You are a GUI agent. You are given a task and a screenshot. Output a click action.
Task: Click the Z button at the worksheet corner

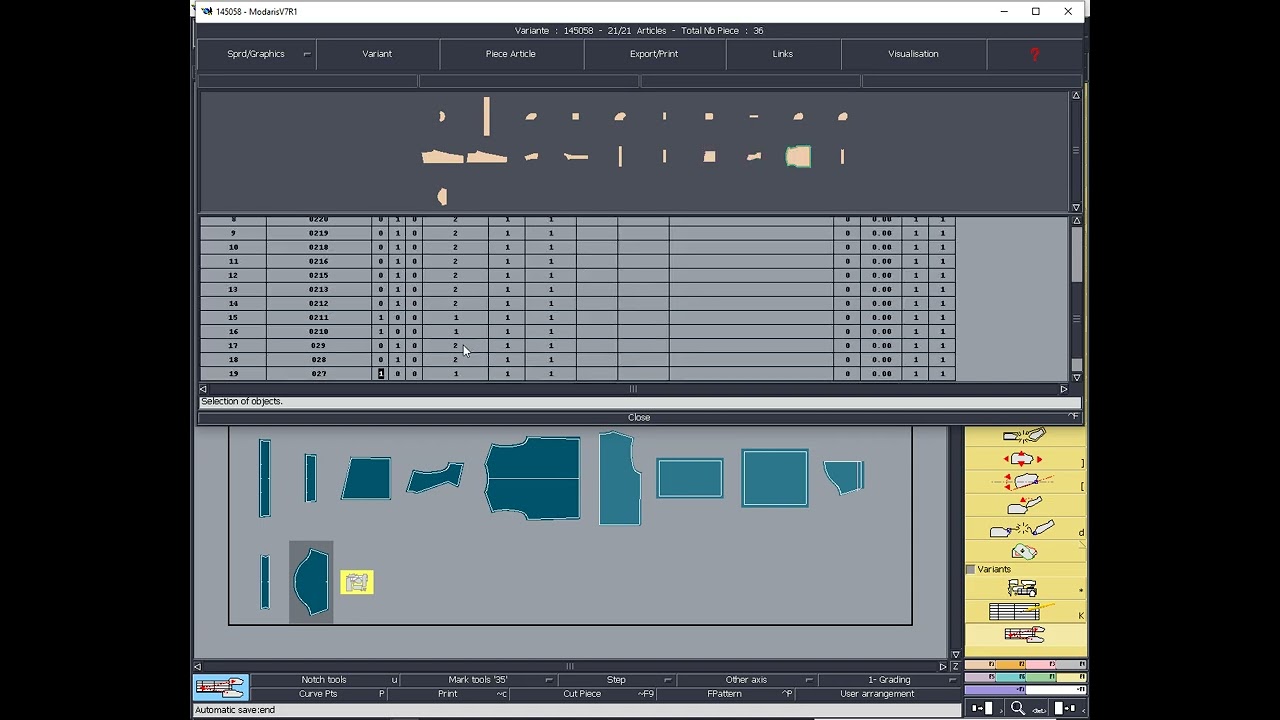click(956, 666)
